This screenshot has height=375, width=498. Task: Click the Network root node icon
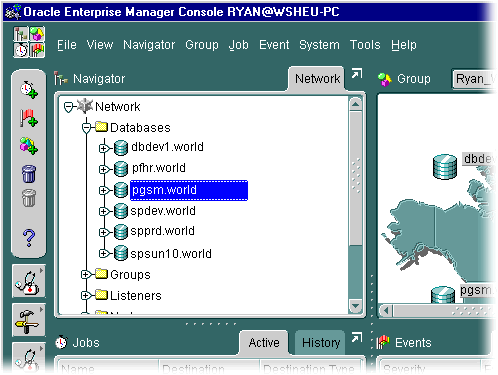[85, 106]
